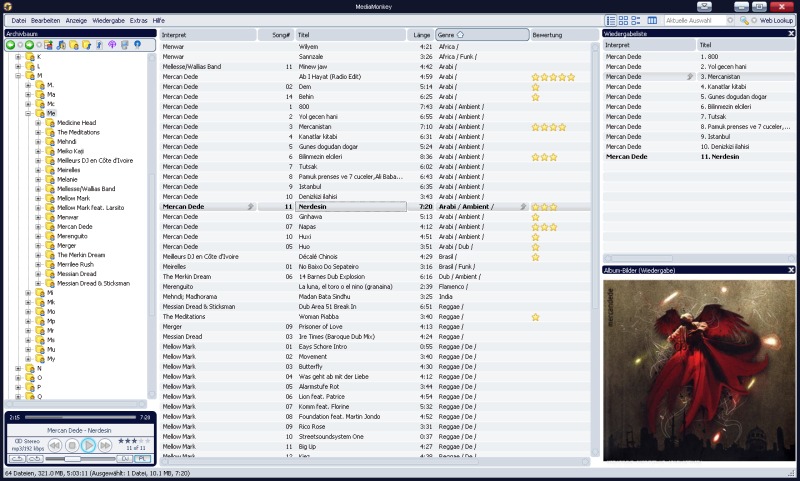This screenshot has width=800, height=481.
Task: Open the Hilfe menu
Action: [x=159, y=20]
